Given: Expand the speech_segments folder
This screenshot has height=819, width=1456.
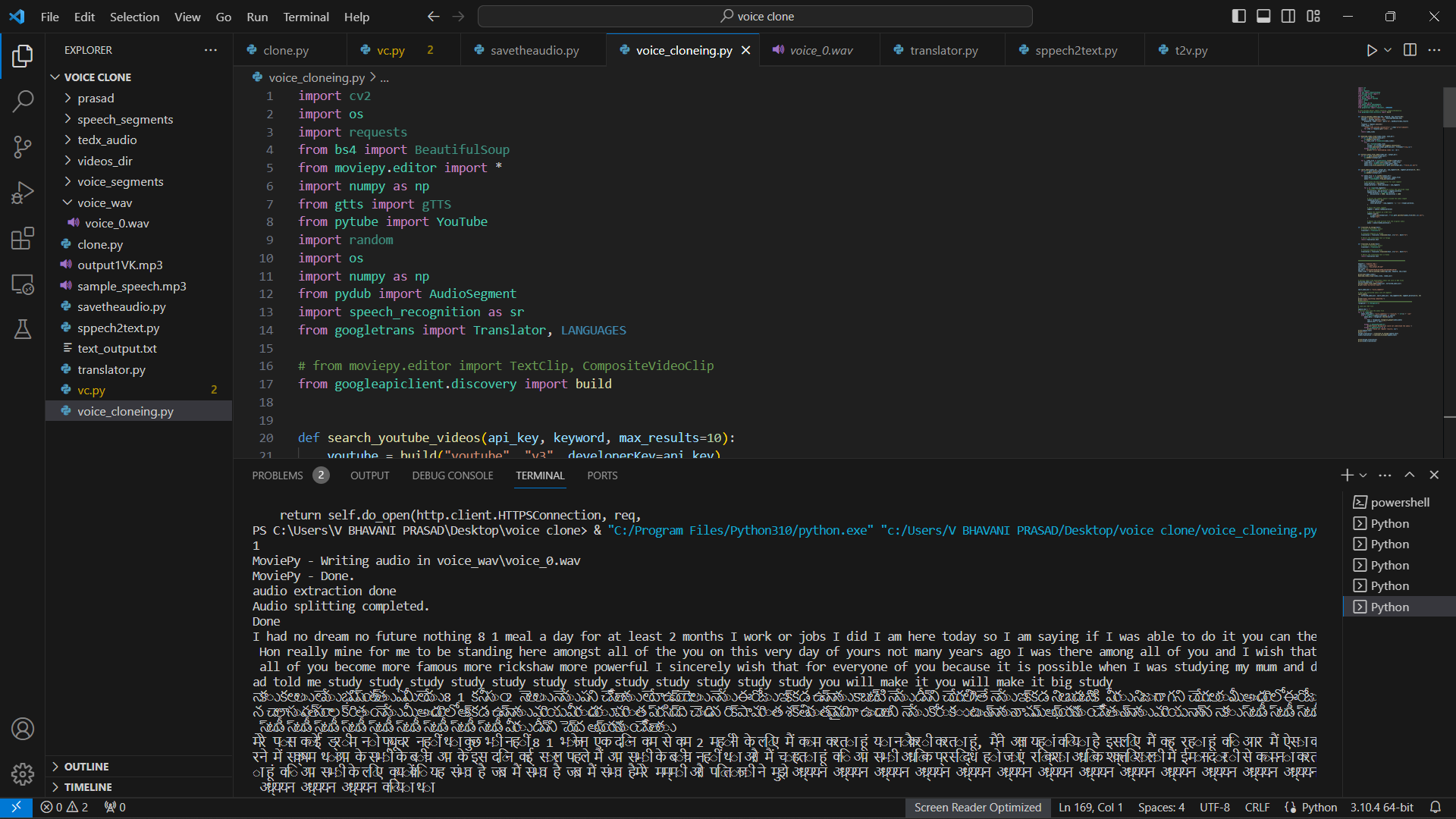Looking at the screenshot, I should pos(125,119).
